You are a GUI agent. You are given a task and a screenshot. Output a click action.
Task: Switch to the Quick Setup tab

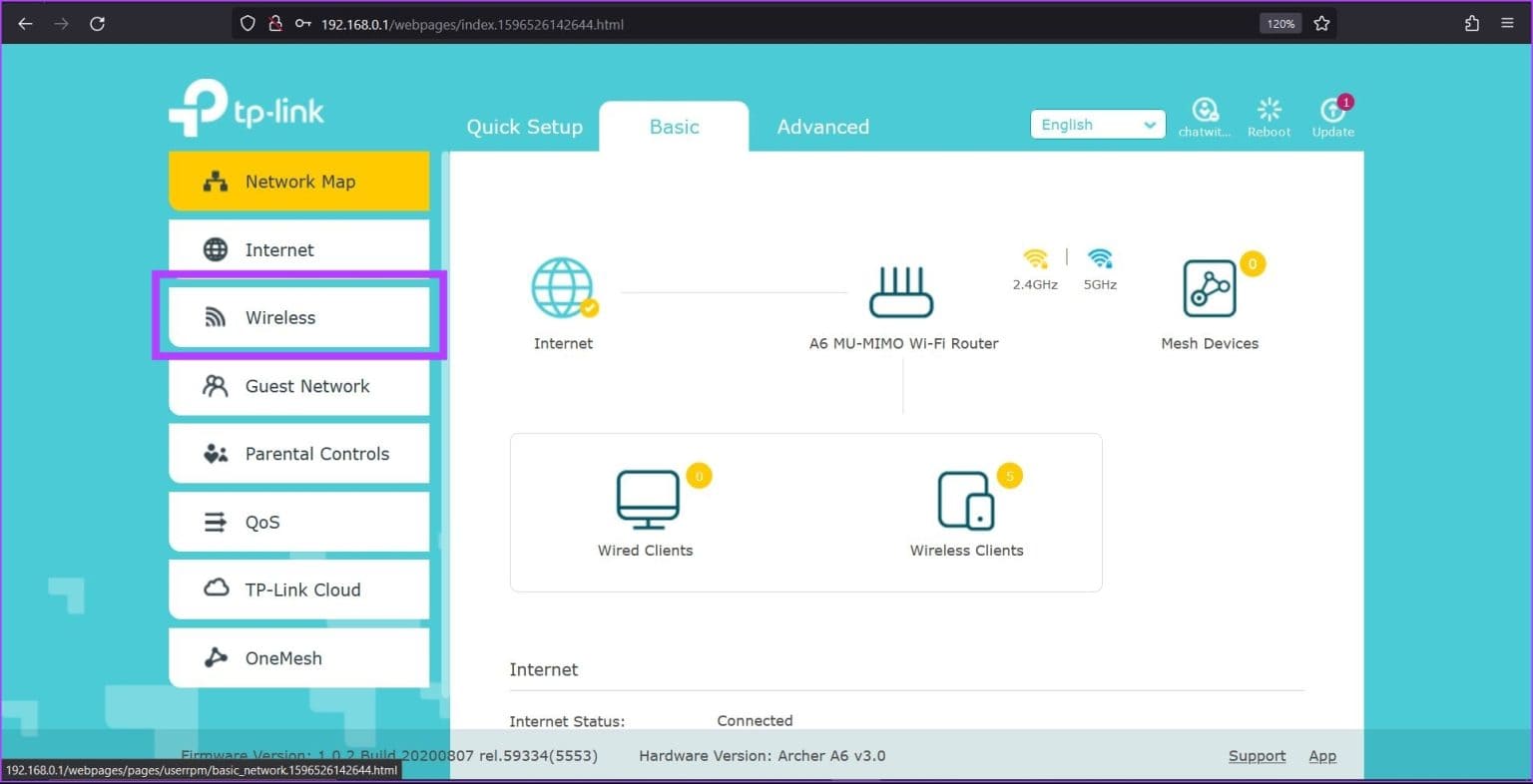[x=524, y=127]
